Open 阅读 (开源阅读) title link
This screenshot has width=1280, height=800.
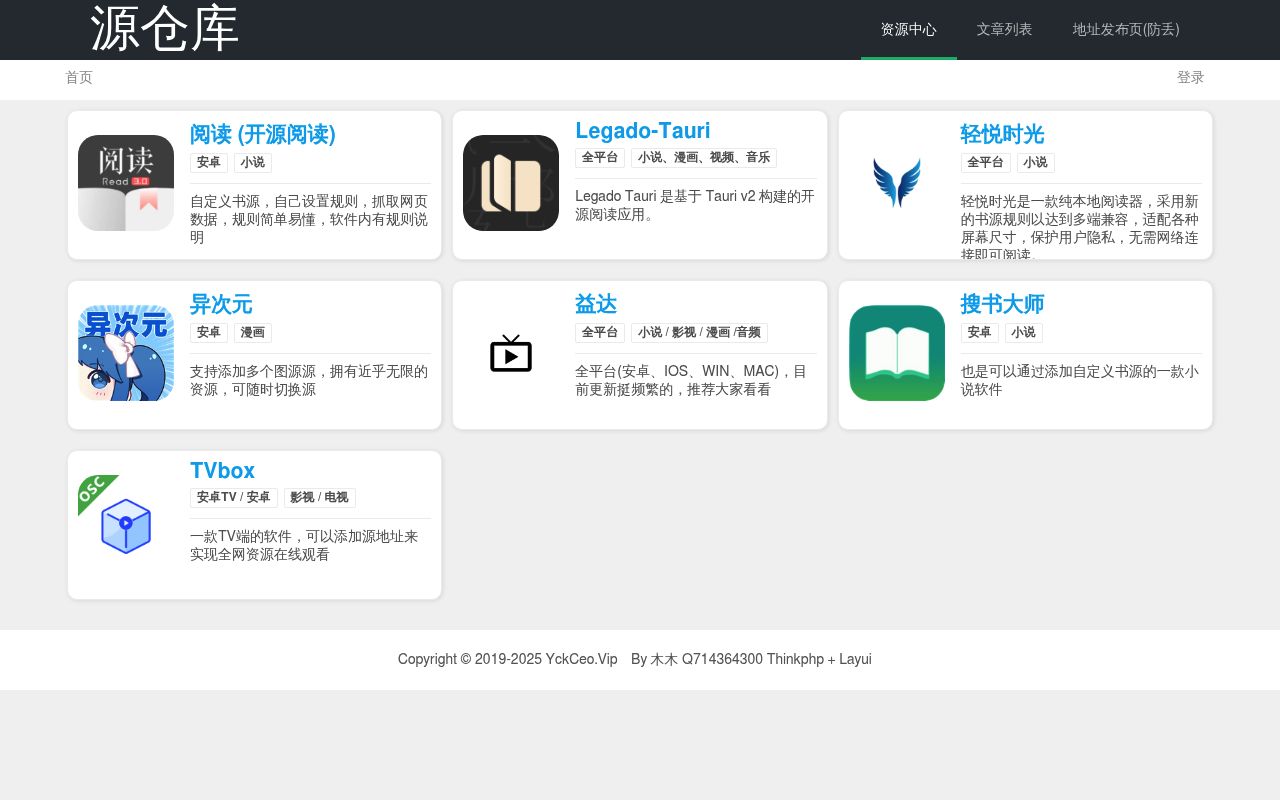tap(263, 134)
